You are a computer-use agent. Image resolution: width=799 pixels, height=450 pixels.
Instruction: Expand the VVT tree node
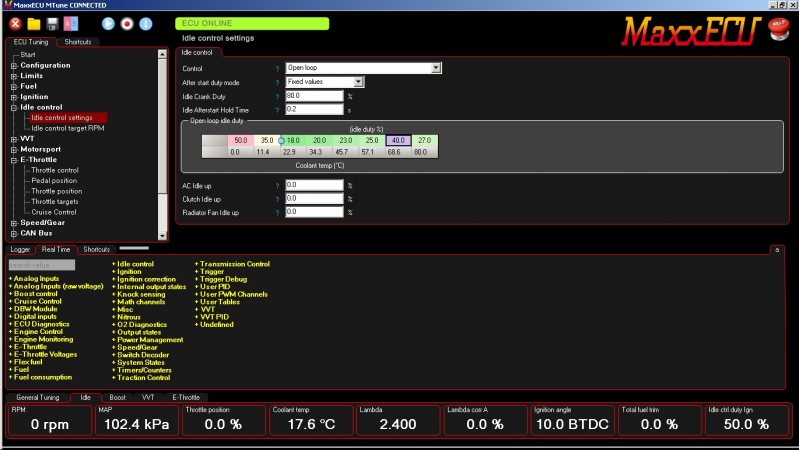pyautogui.click(x=14, y=139)
